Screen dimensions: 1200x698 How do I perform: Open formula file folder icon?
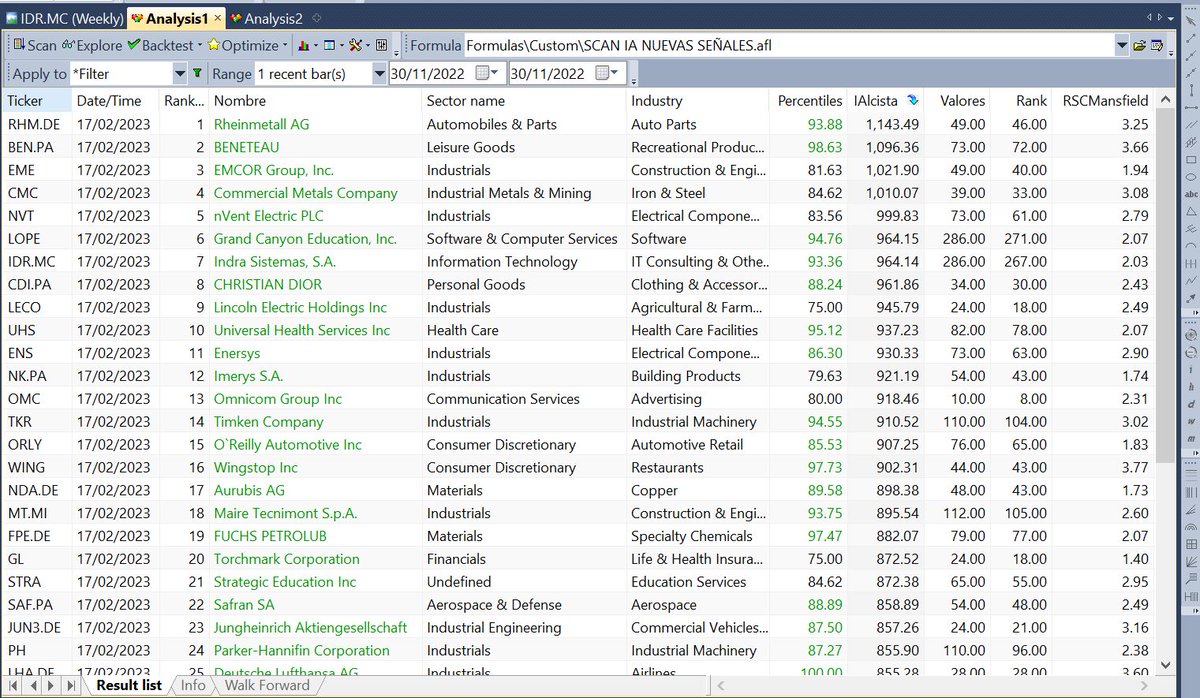1139,45
